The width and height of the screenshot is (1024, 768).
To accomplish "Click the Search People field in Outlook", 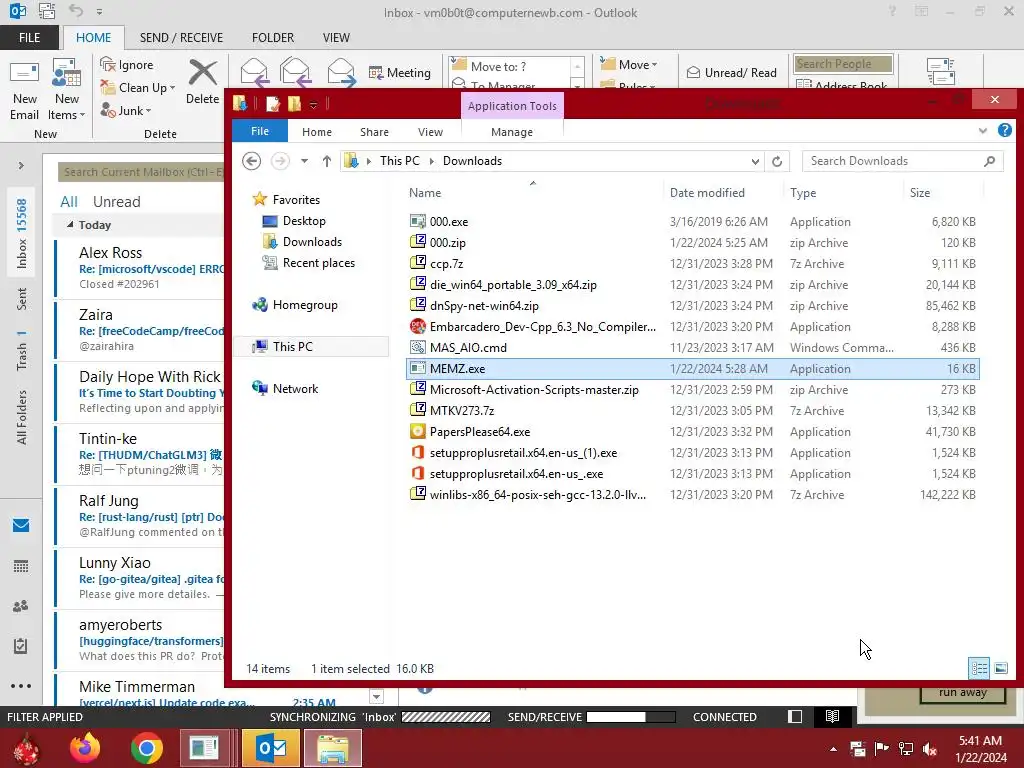I will (x=843, y=64).
